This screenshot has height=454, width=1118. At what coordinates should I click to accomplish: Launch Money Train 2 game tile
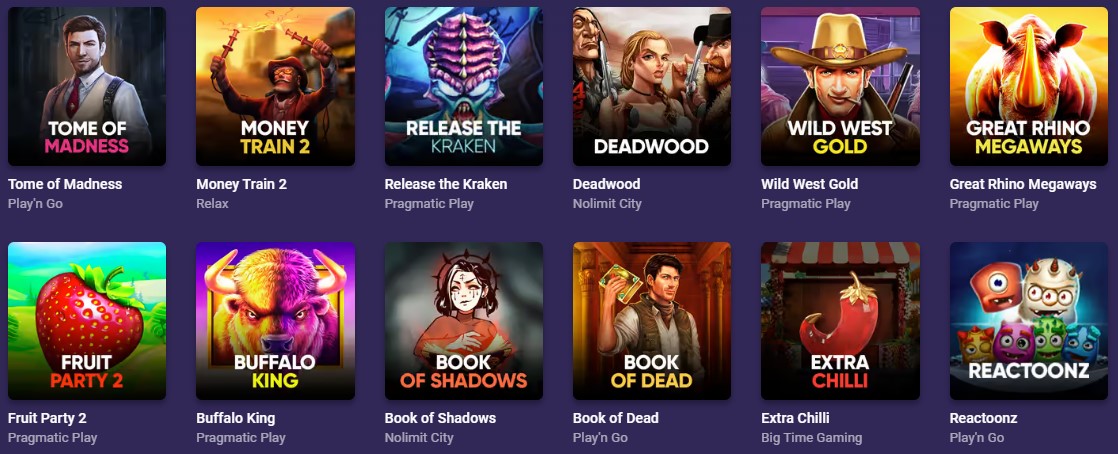pyautogui.click(x=275, y=86)
